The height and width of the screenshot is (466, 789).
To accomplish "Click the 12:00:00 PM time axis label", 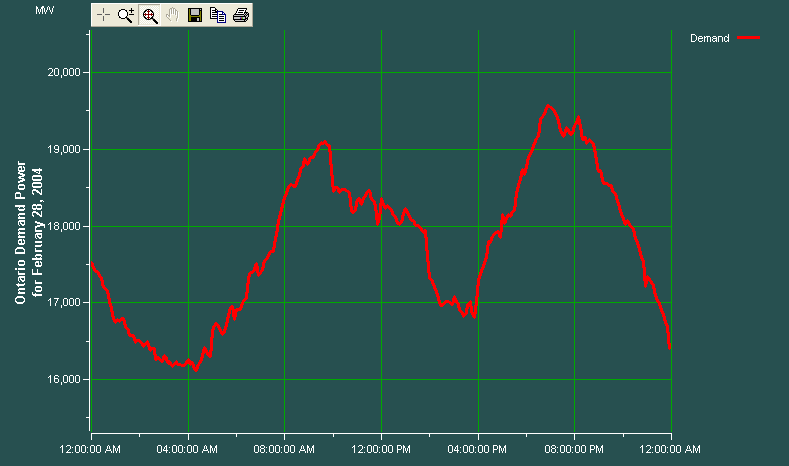I will click(381, 450).
